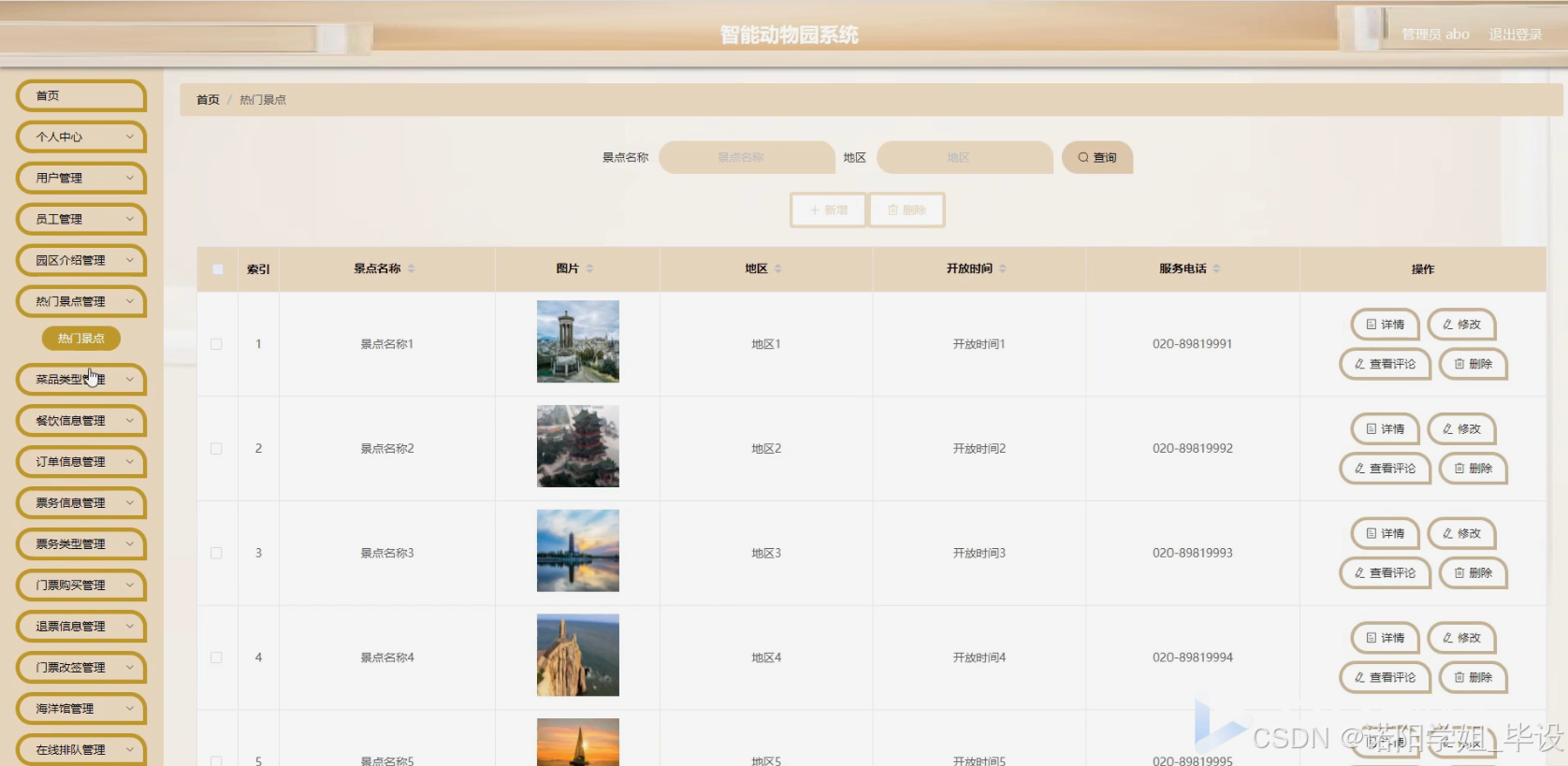Open the pagoda thumbnail for 景点名称2
Image resolution: width=1568 pixels, height=766 pixels.
[x=578, y=446]
